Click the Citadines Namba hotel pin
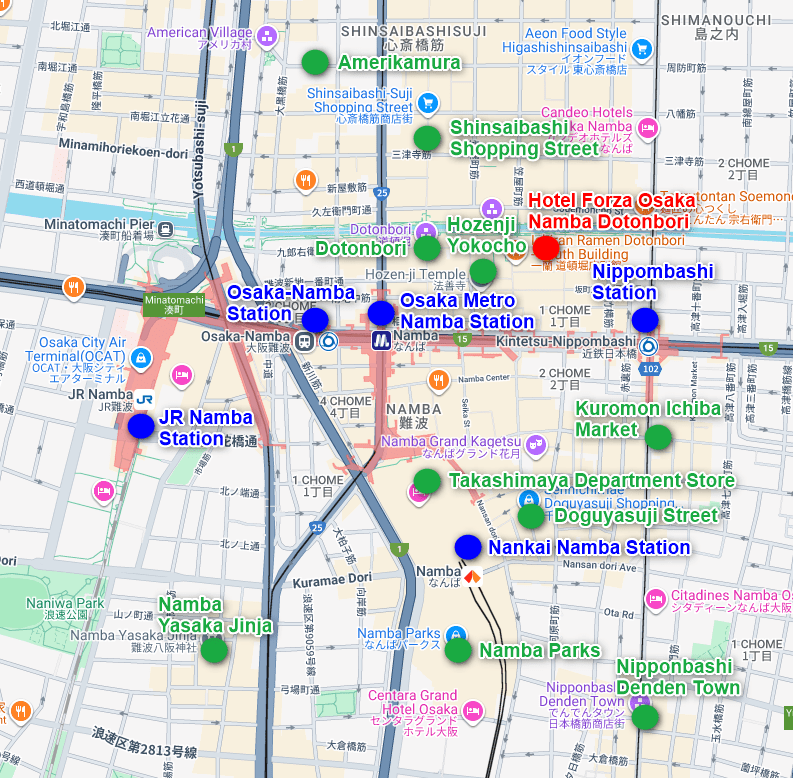 656,600
